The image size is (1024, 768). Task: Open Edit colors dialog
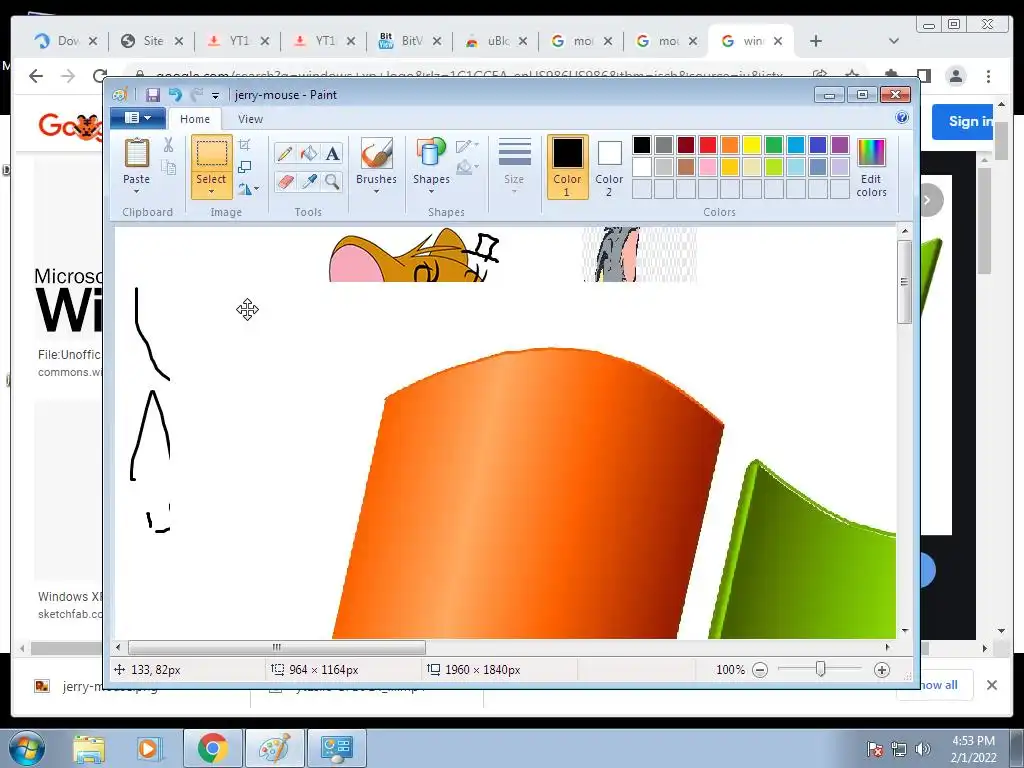(x=871, y=168)
